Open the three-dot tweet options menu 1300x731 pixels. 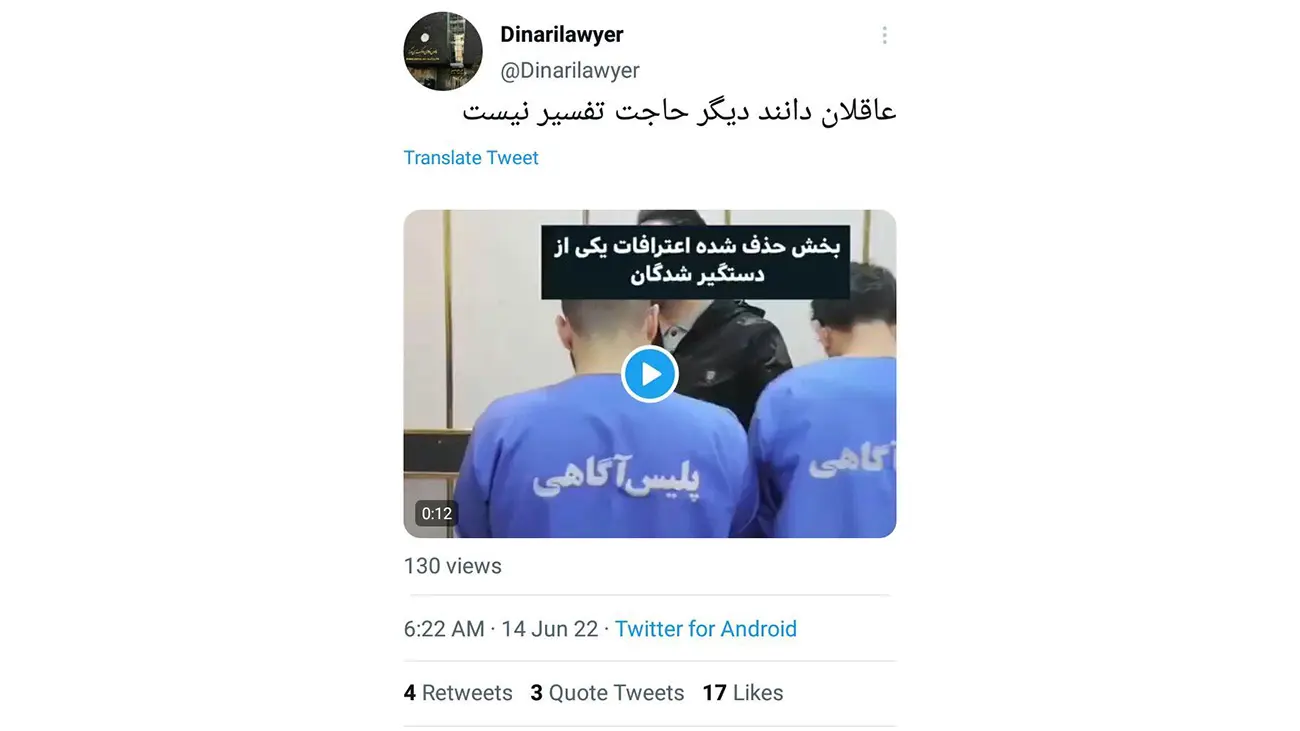[x=884, y=36]
